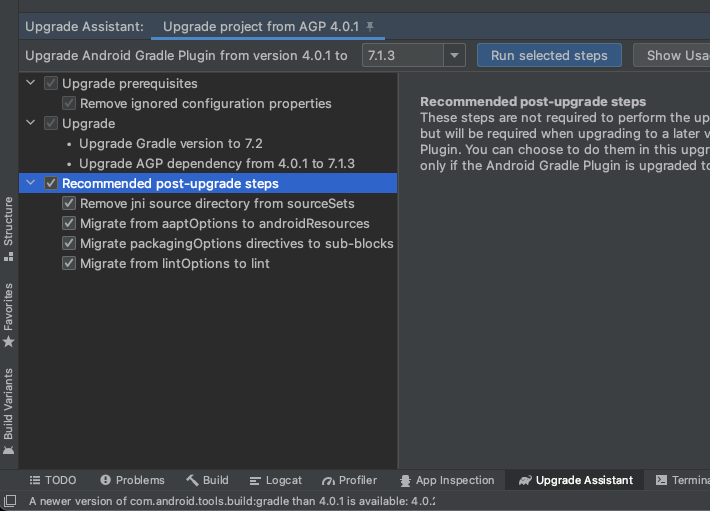Viewport: 710px width, 511px height.
Task: Click Run selected steps button
Action: click(549, 55)
